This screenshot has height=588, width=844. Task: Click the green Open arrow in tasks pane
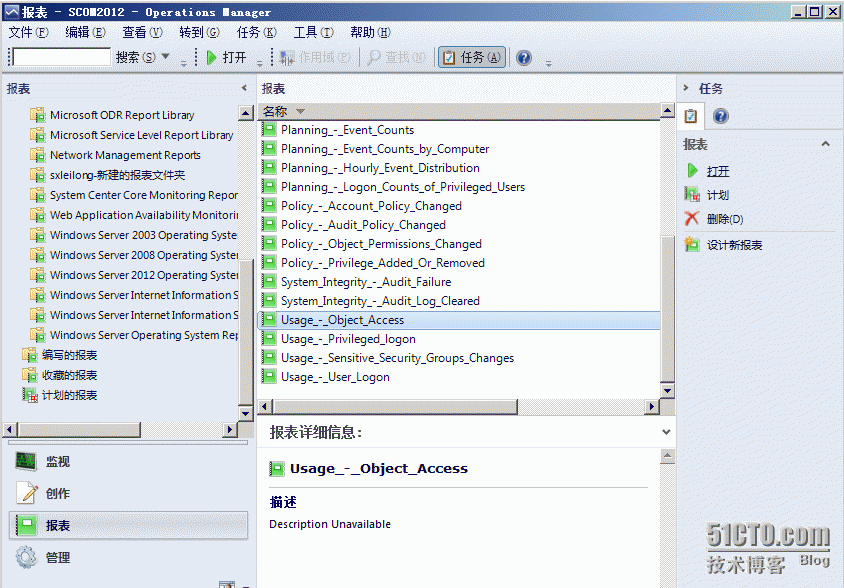692,171
